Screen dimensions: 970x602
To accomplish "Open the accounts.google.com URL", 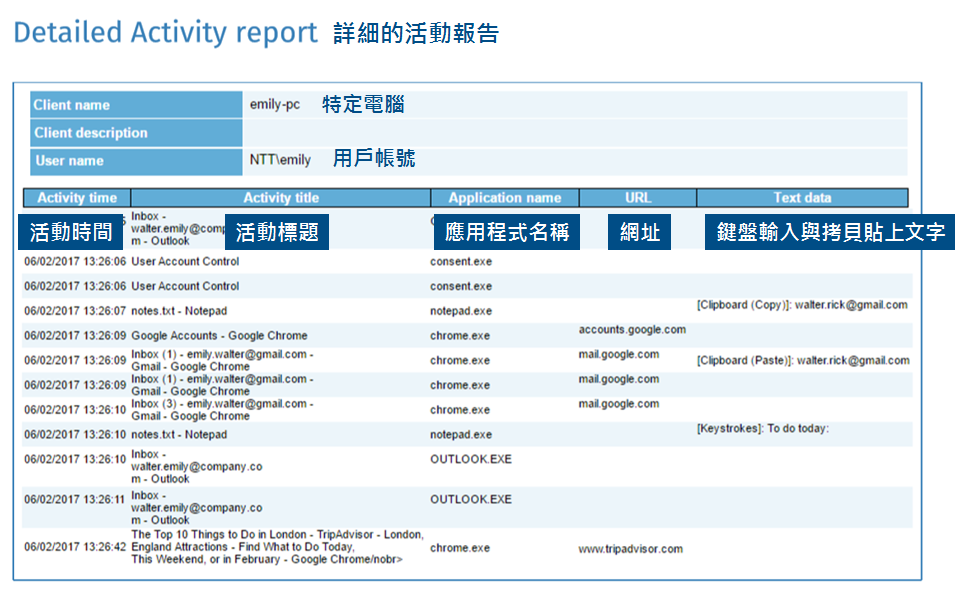I will (x=632, y=330).
